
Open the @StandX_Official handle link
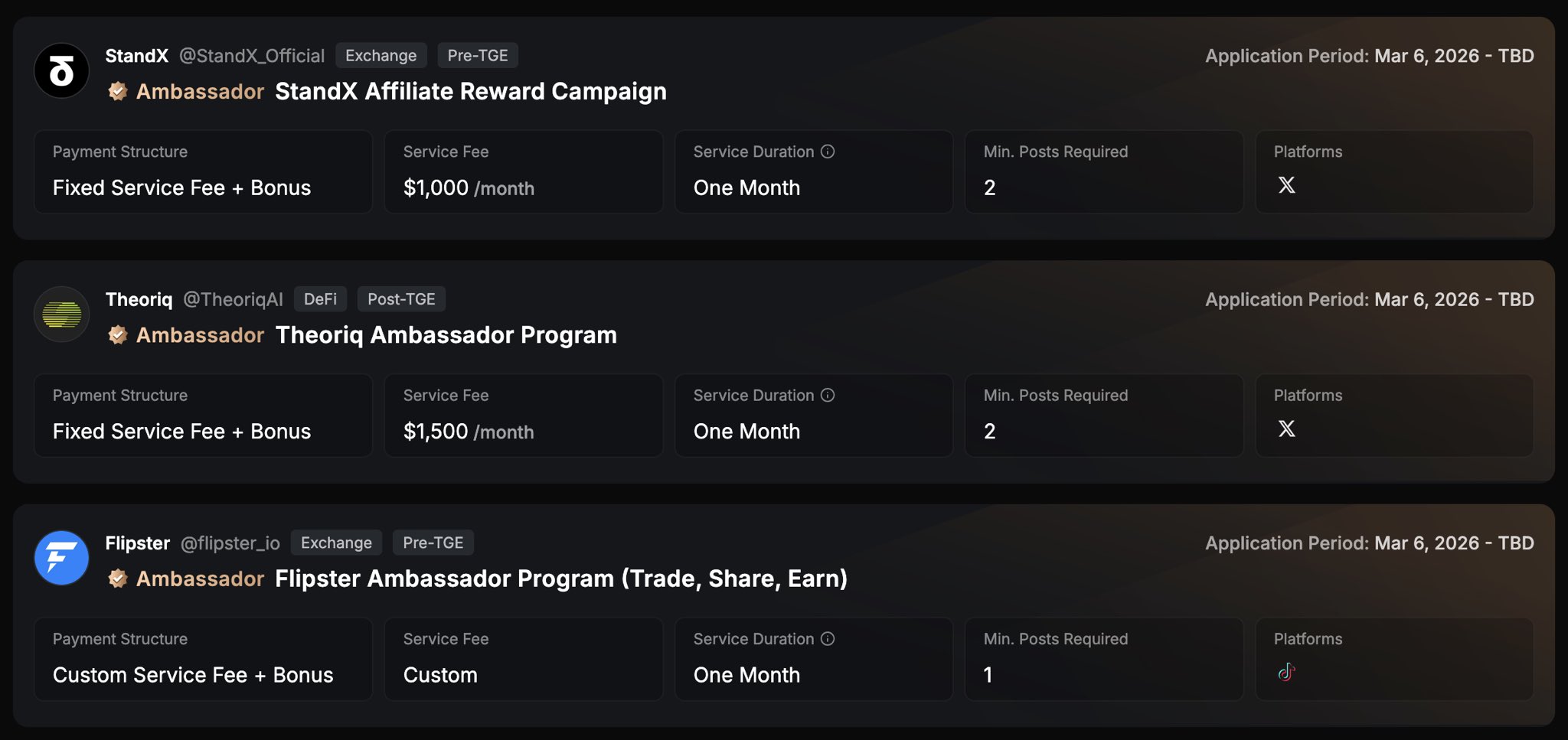point(252,56)
